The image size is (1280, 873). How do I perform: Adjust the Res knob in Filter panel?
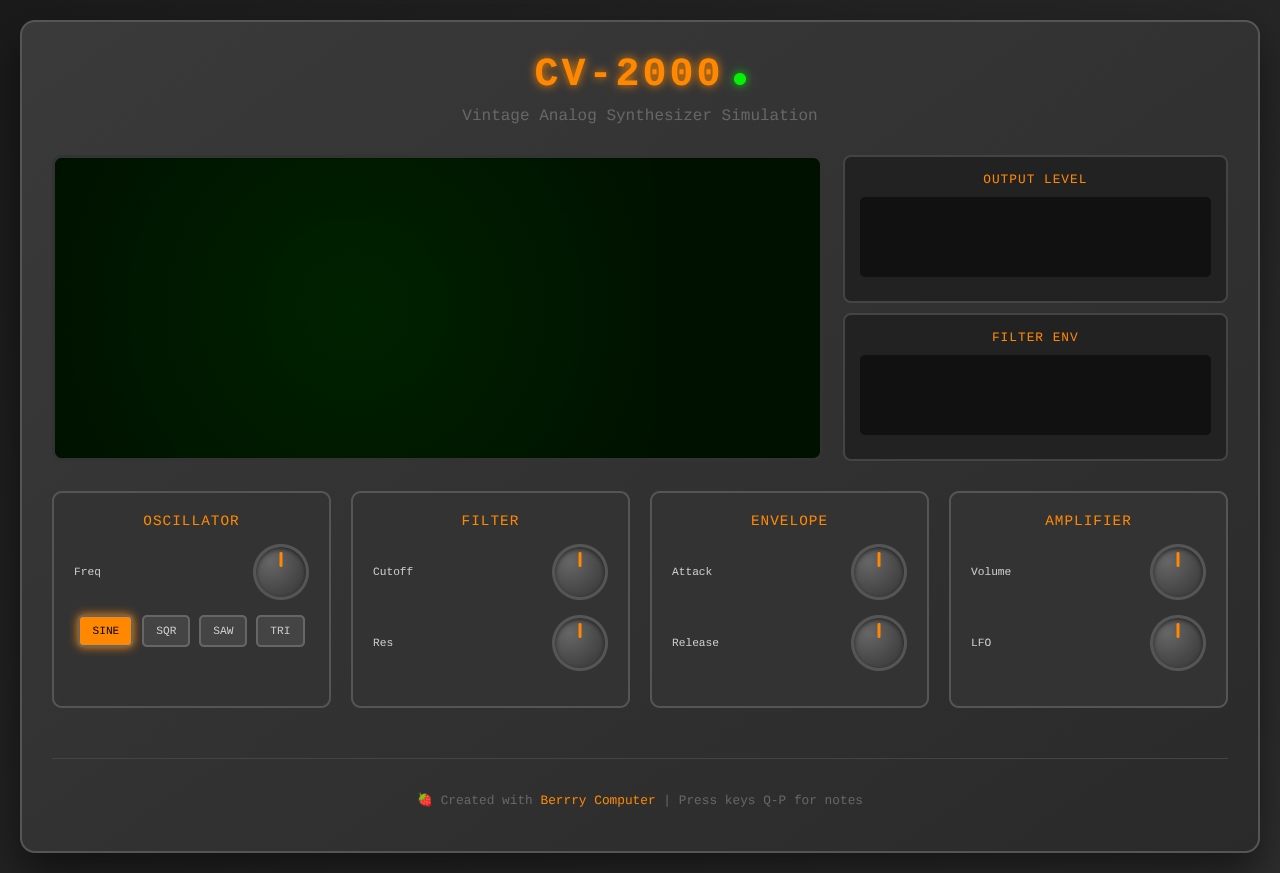pyautogui.click(x=579, y=642)
